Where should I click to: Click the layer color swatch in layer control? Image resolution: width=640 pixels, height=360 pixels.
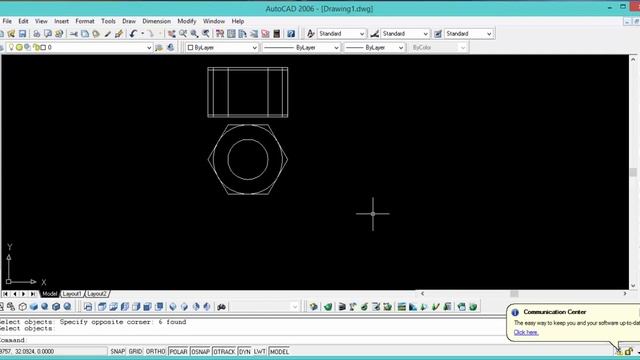(x=43, y=47)
